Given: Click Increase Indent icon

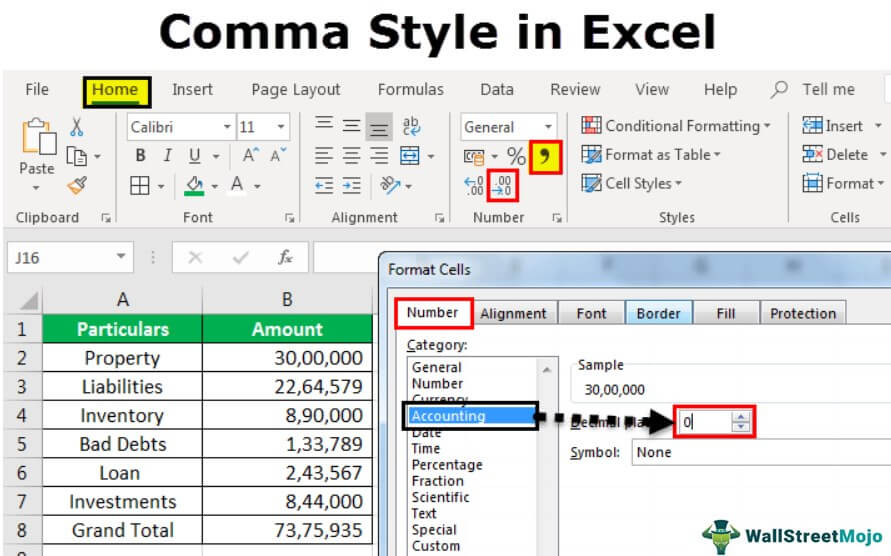Looking at the screenshot, I should coord(352,185).
